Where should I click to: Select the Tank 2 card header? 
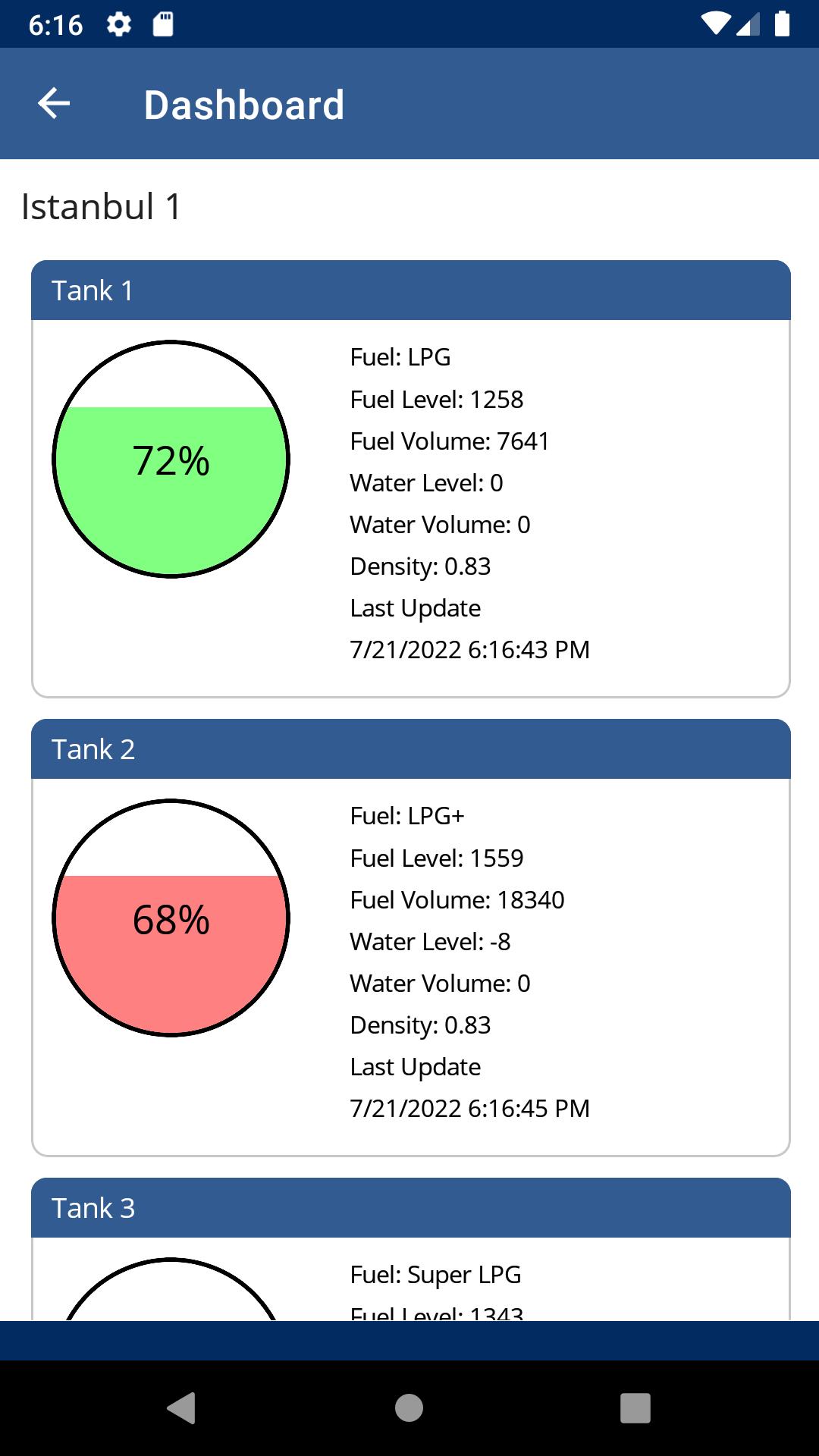tap(411, 749)
